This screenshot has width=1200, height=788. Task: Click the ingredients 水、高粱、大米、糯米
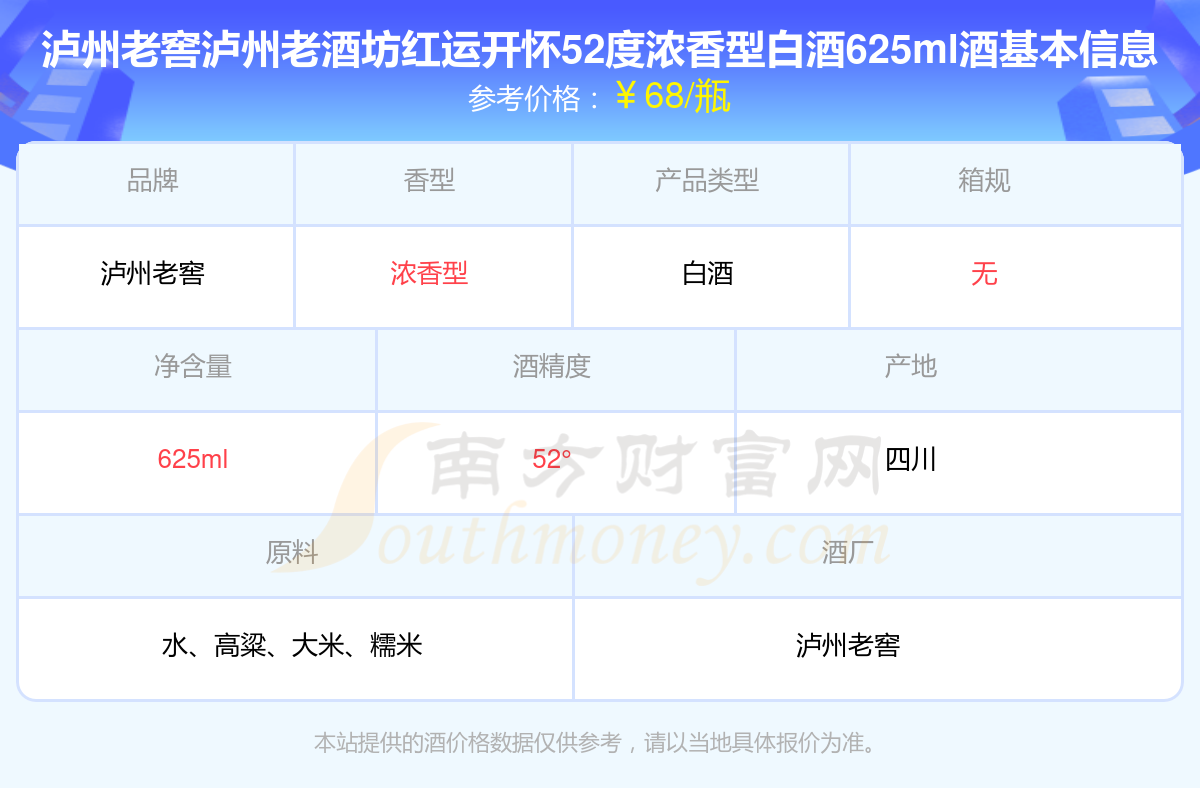(x=292, y=646)
